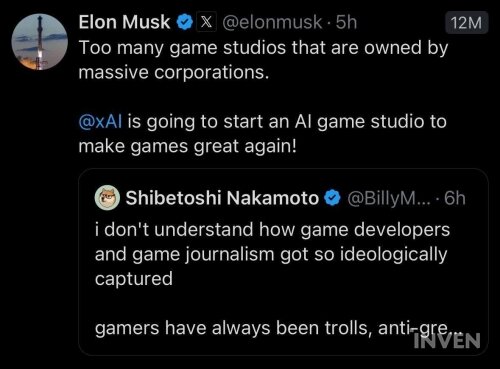Click the Elon Musk display name
The width and height of the screenshot is (500, 369).
click(124, 22)
